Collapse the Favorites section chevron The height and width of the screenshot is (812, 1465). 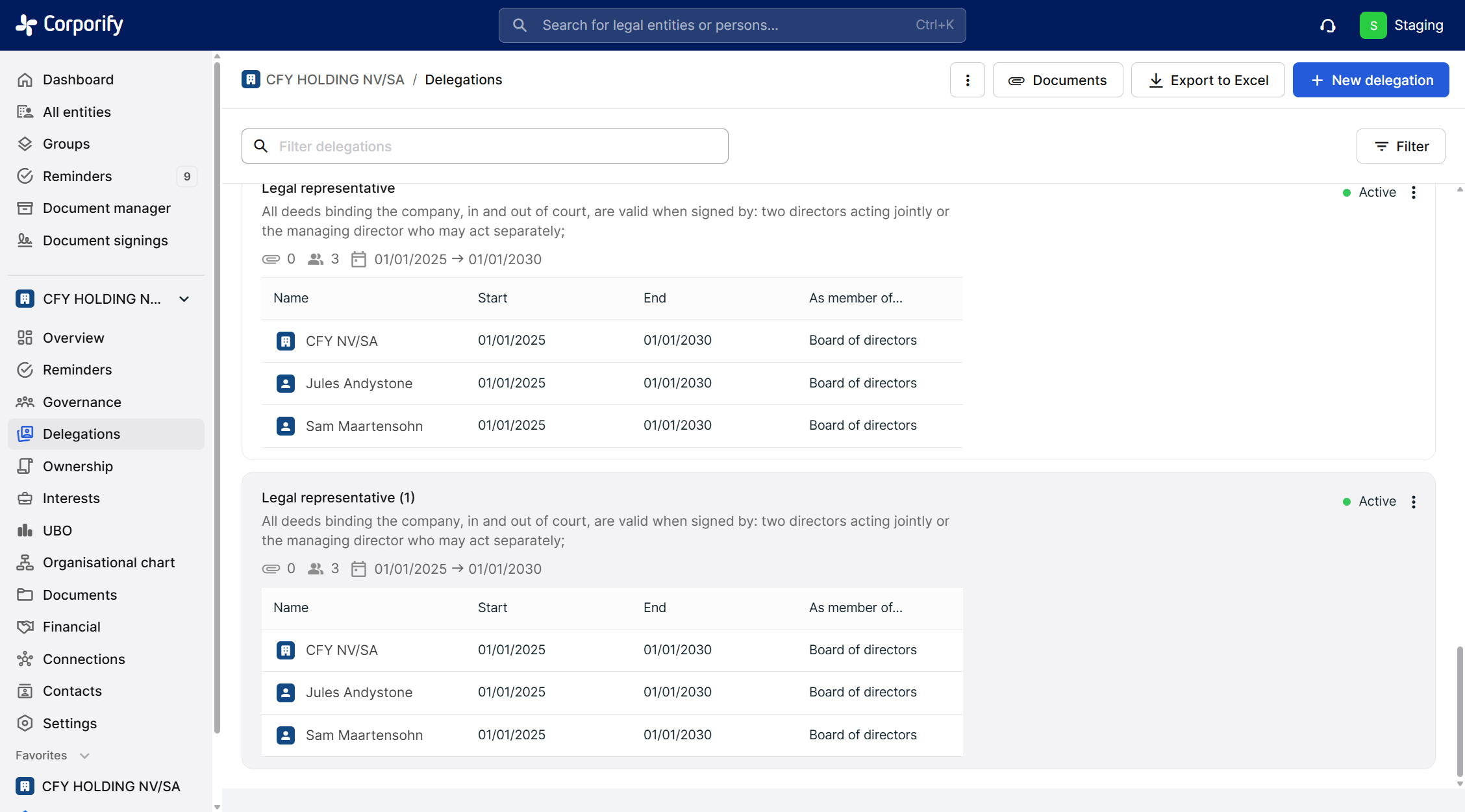pyautogui.click(x=84, y=756)
